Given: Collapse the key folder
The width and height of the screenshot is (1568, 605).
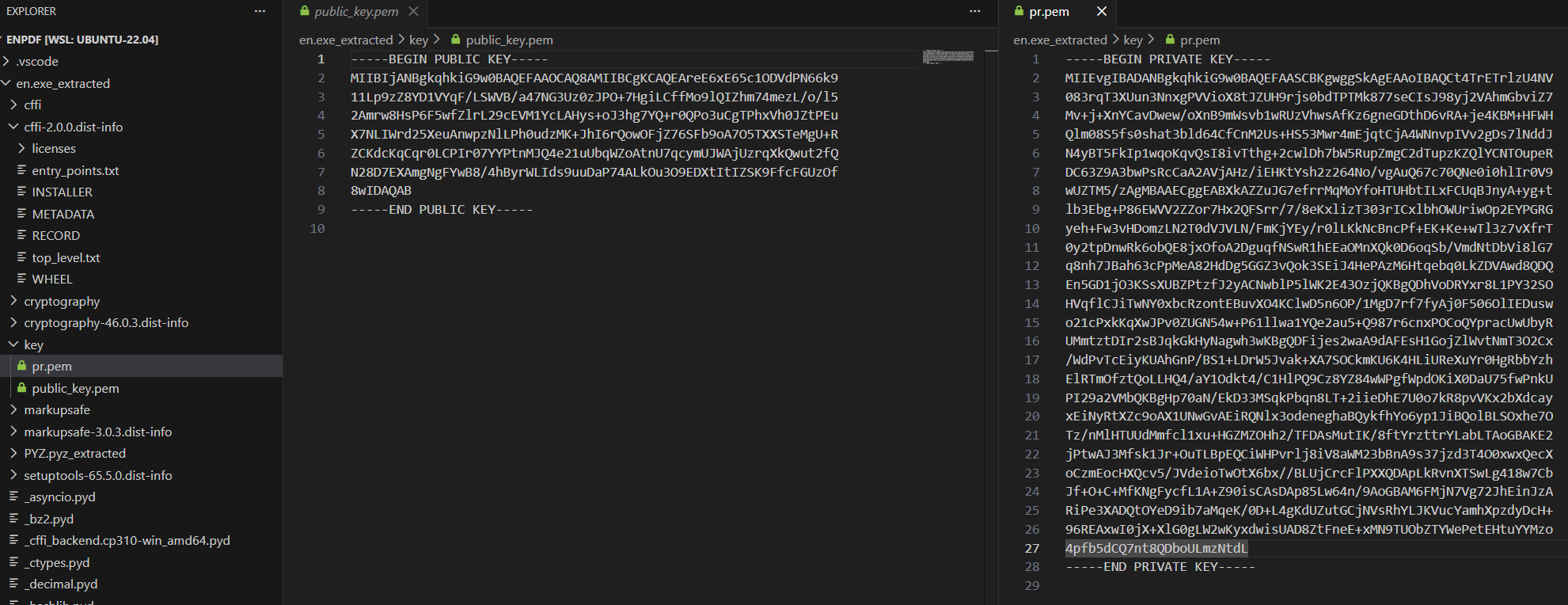Looking at the screenshot, I should click(x=13, y=344).
